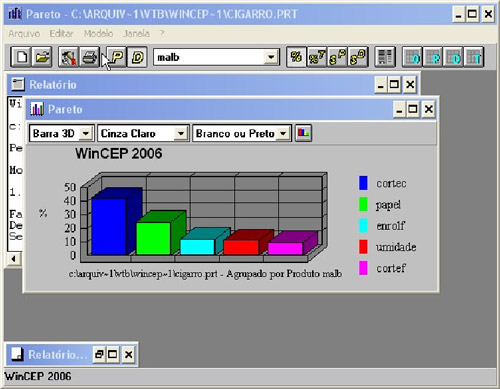This screenshot has width=500, height=389.
Task: Click the green papel legend swatch
Action: tap(363, 204)
